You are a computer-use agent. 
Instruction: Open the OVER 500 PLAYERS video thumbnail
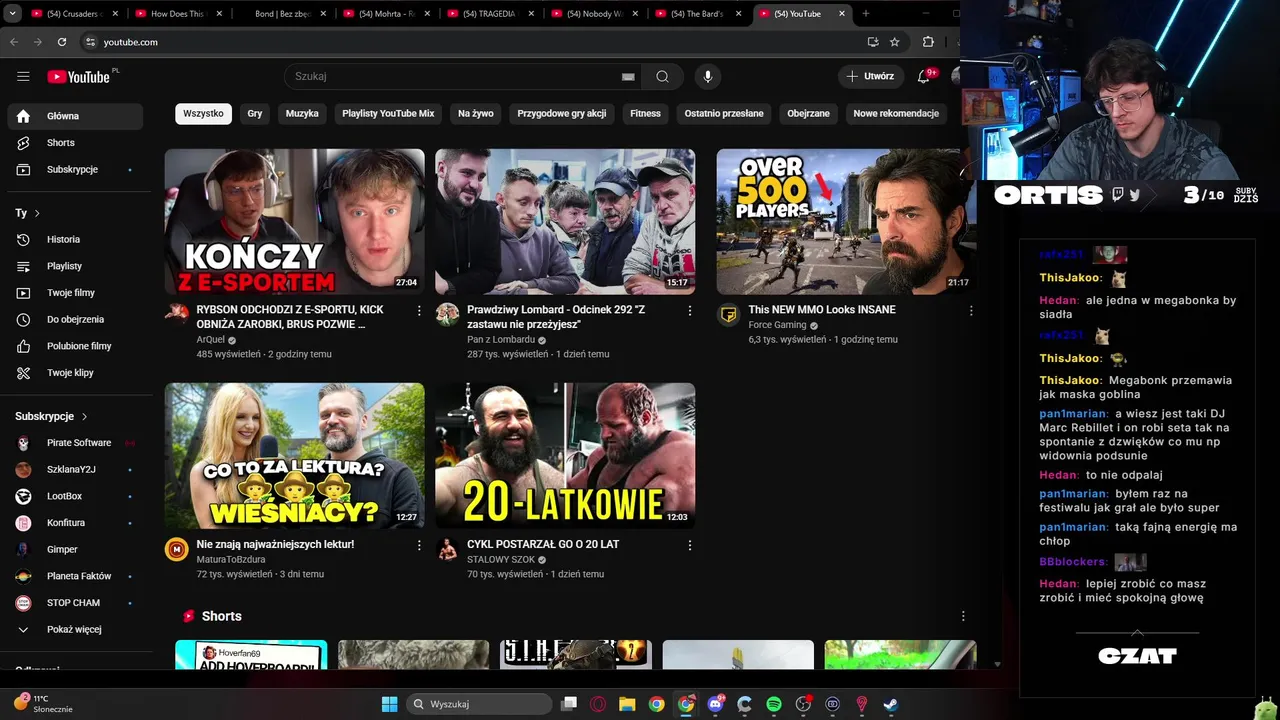846,222
